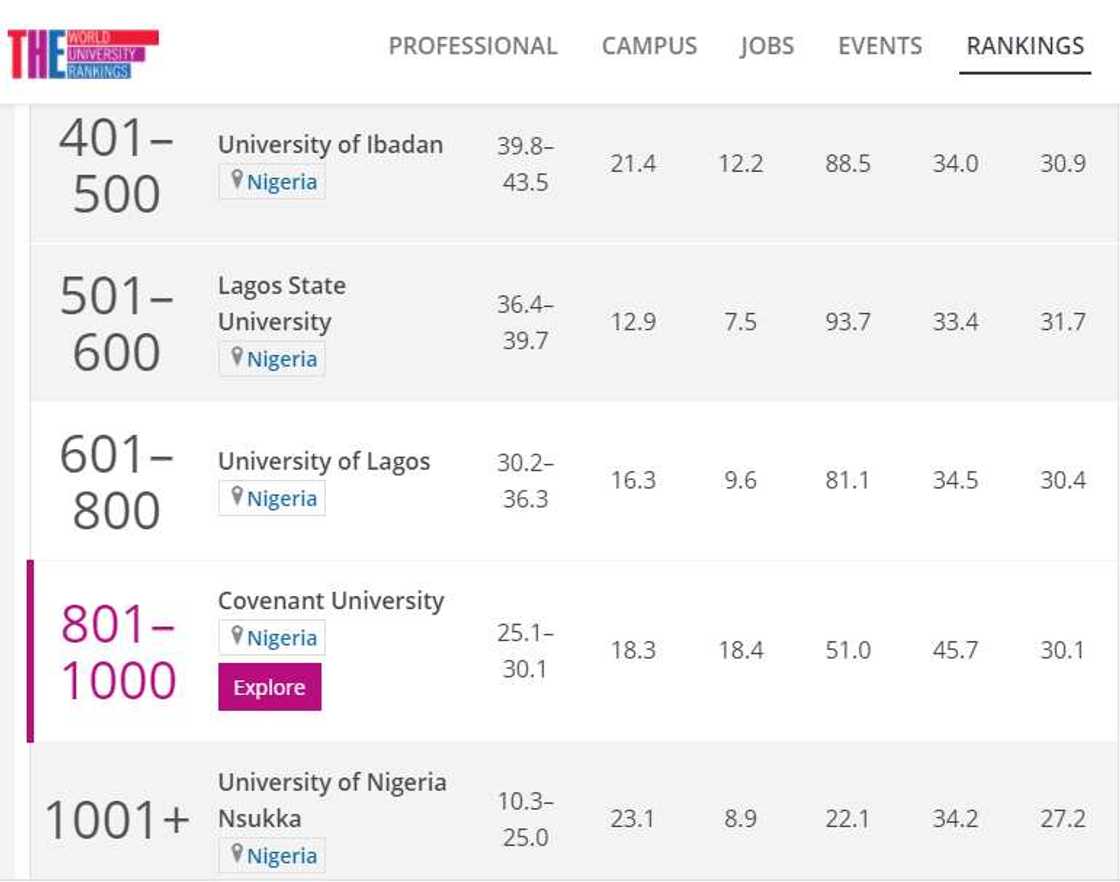The height and width of the screenshot is (882, 1120).
Task: Click the THE World University Rankings logo
Action: click(82, 53)
